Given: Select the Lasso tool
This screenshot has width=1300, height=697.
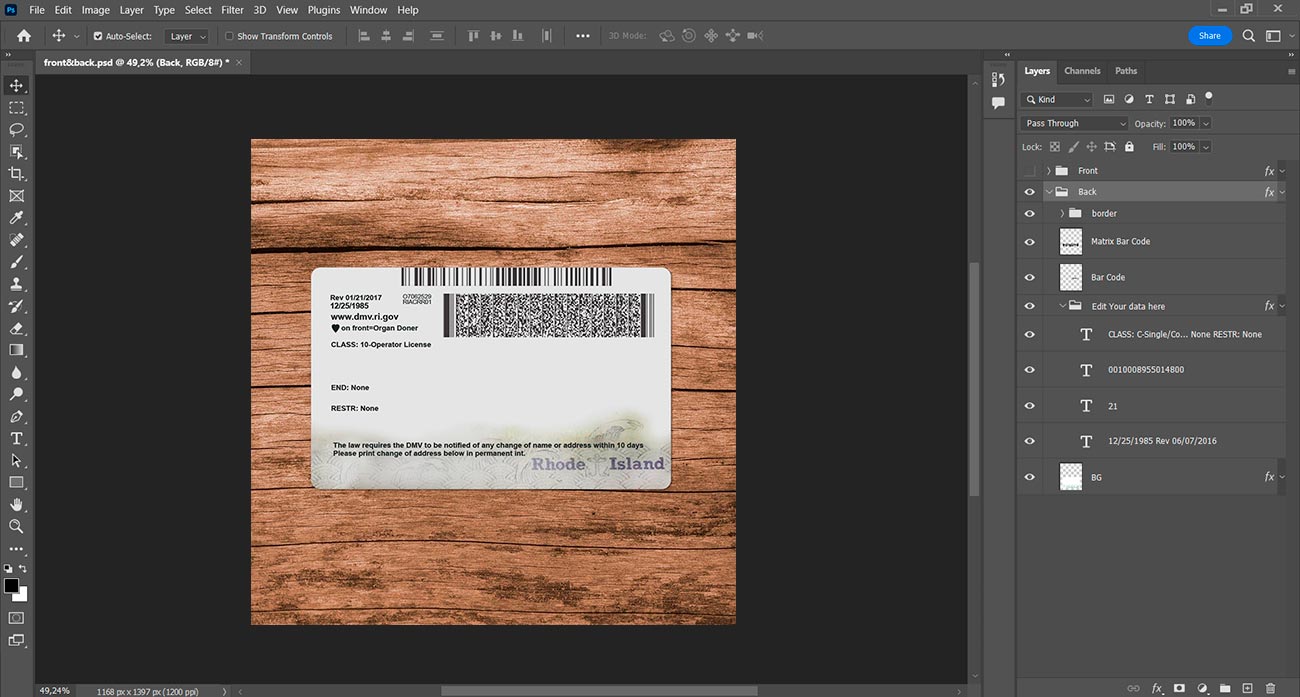Looking at the screenshot, I should [x=16, y=130].
